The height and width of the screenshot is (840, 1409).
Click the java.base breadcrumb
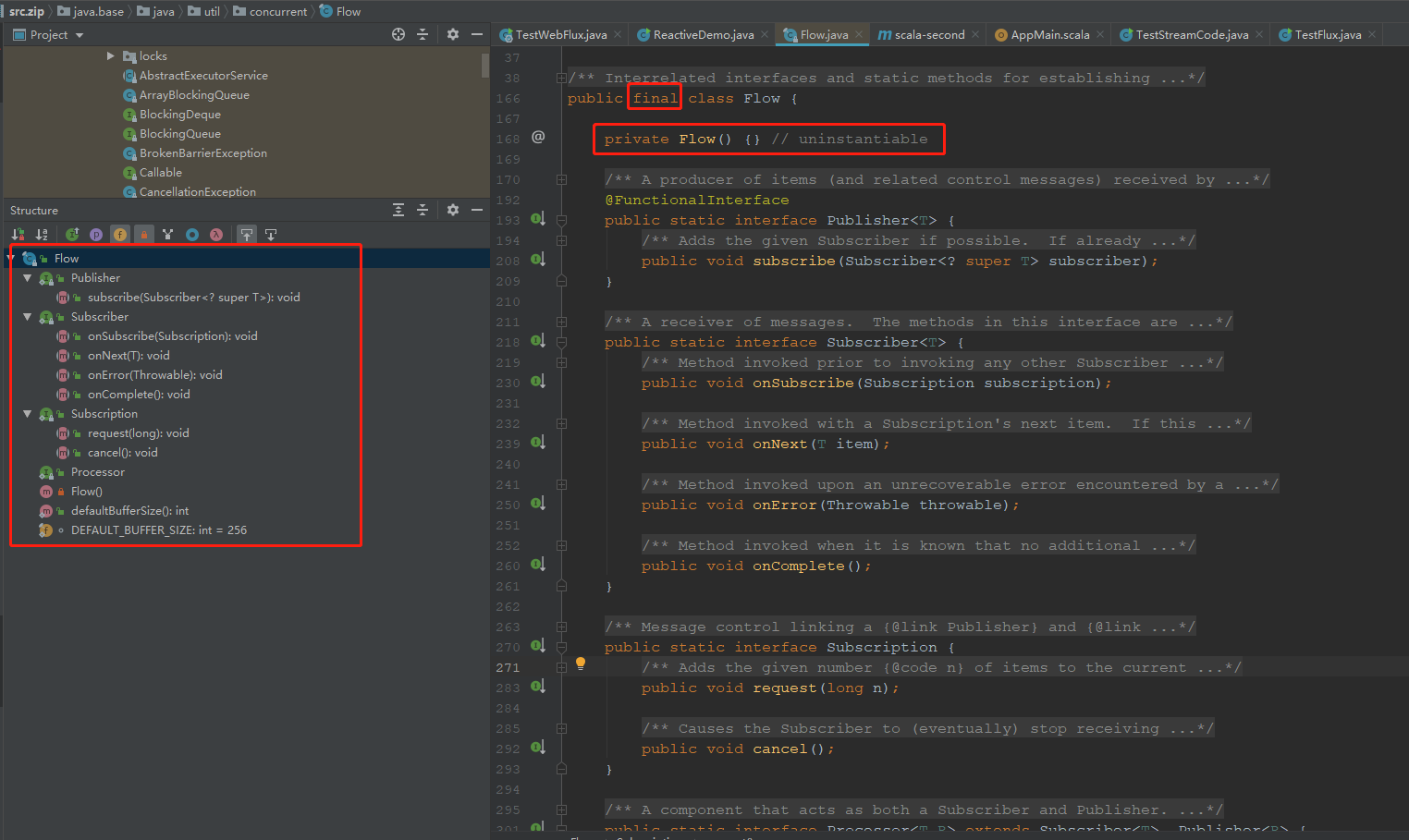click(91, 11)
